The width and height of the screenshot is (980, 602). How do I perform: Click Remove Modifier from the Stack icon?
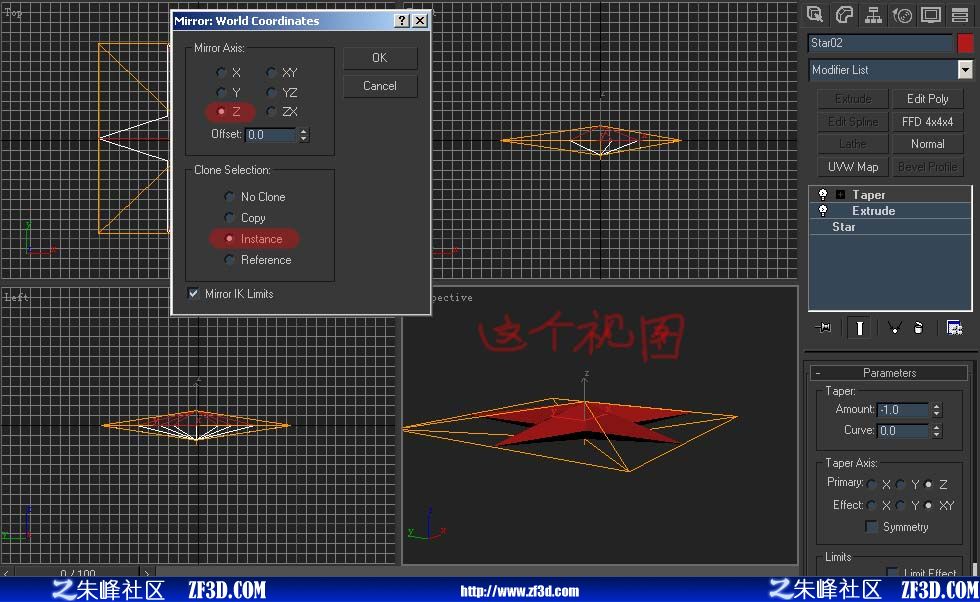918,328
